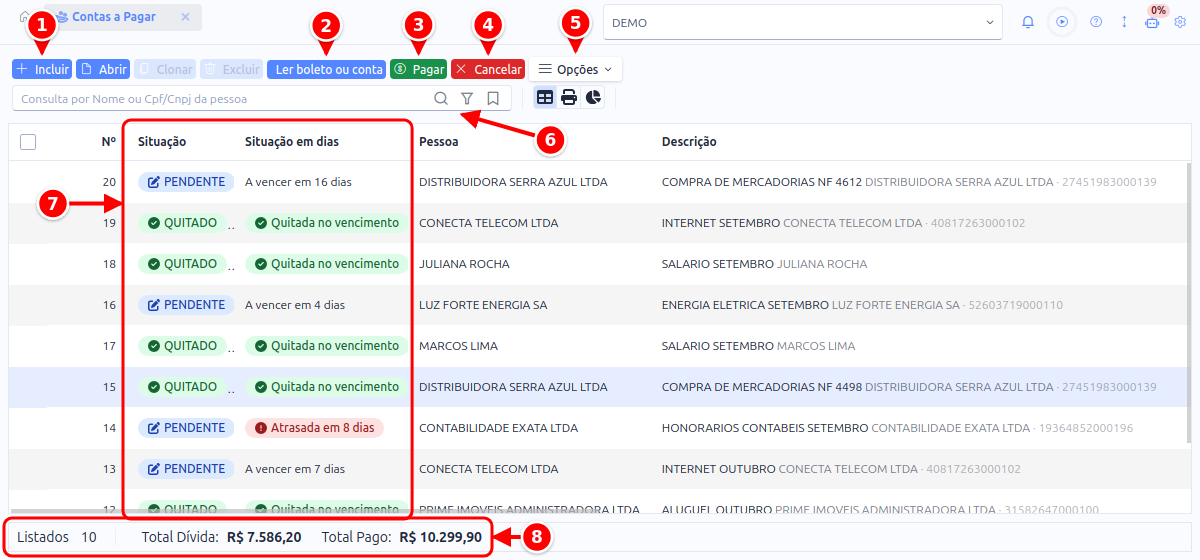Click the green Pagar button
This screenshot has width=1200, height=560.
point(418,69)
